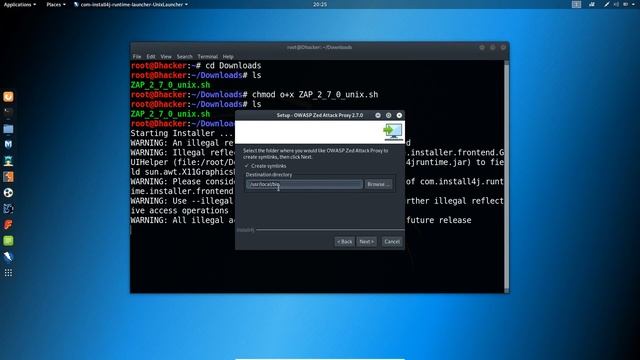The height and width of the screenshot is (360, 640).
Task: Open the volume indicator in the top bar
Action: point(616,4)
